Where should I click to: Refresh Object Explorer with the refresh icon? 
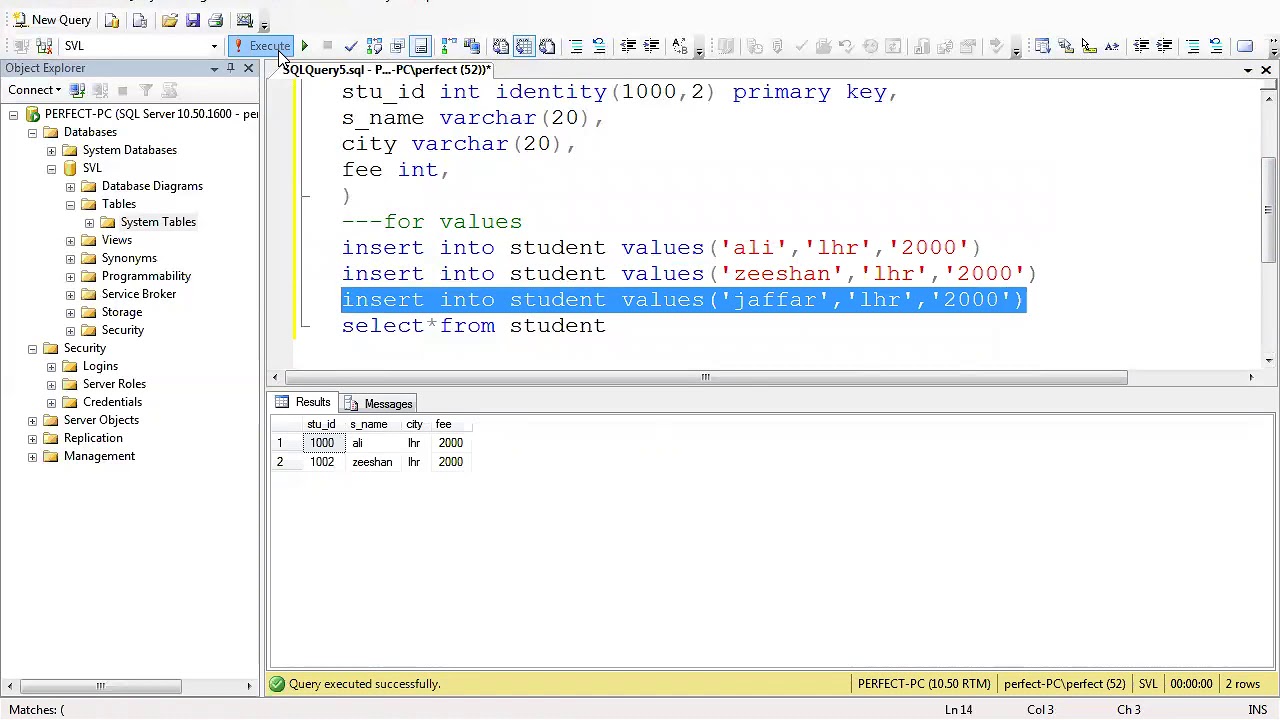(x=168, y=90)
